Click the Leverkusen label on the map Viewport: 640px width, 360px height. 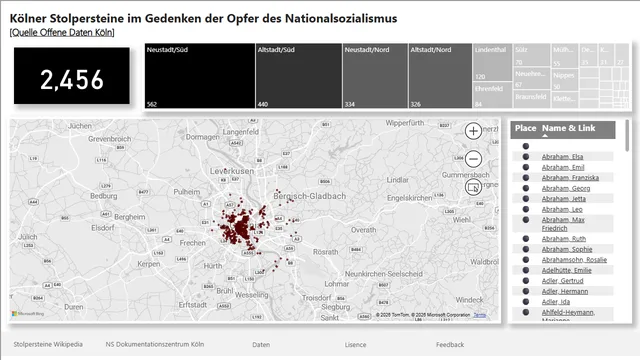coord(232,171)
